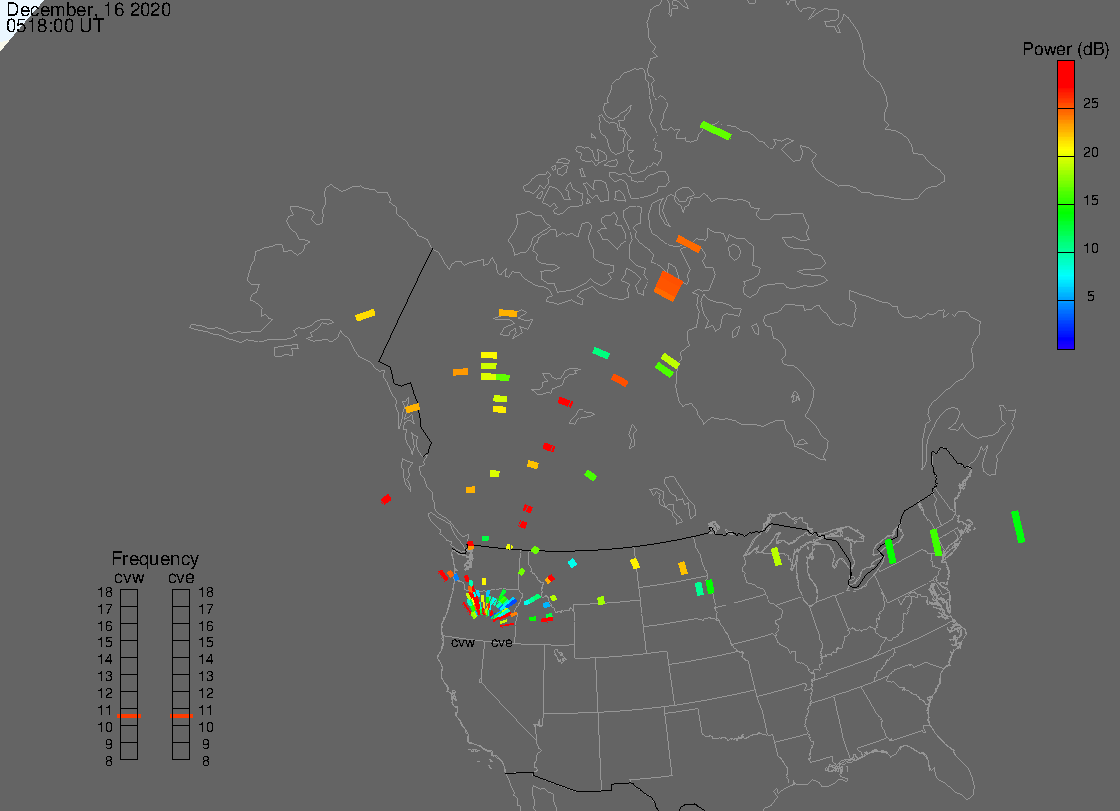Select the orange bar north of the orange square
1120x811 pixels.
pos(689,244)
